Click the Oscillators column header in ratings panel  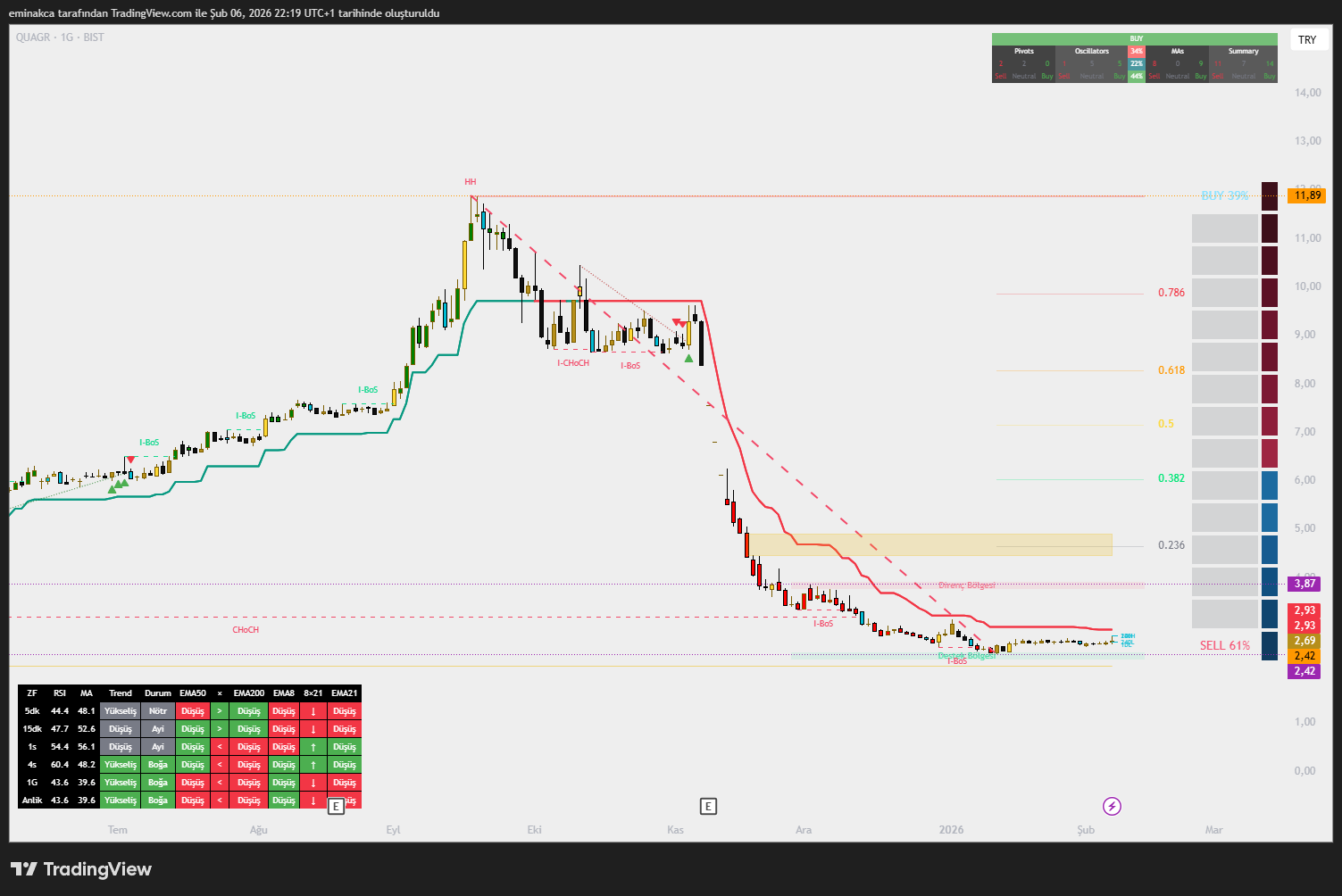click(x=1091, y=52)
